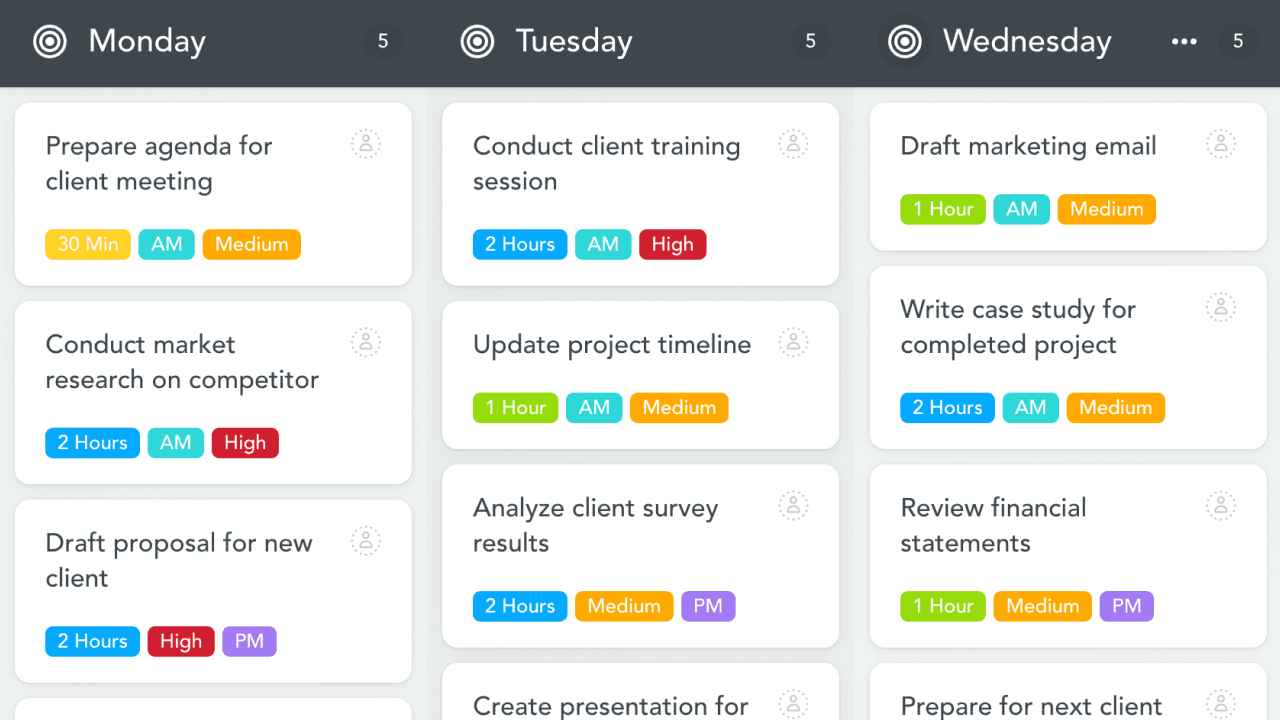Open the Analyze client survey results card
The image size is (1280, 720).
tap(595, 525)
